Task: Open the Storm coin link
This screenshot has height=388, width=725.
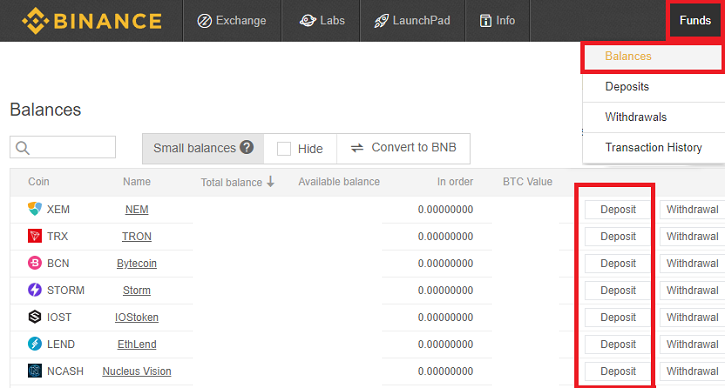Action: pos(137,290)
